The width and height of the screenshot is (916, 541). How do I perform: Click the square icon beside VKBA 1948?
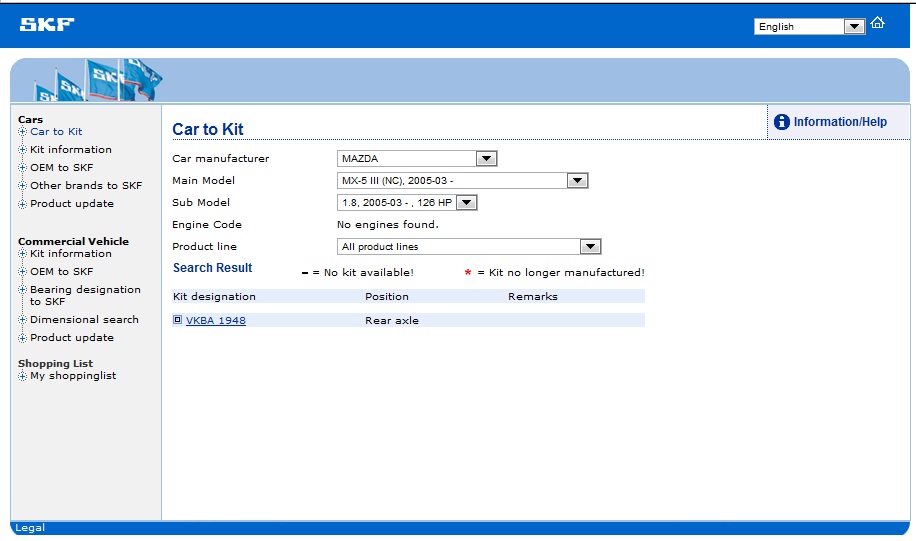coord(178,320)
